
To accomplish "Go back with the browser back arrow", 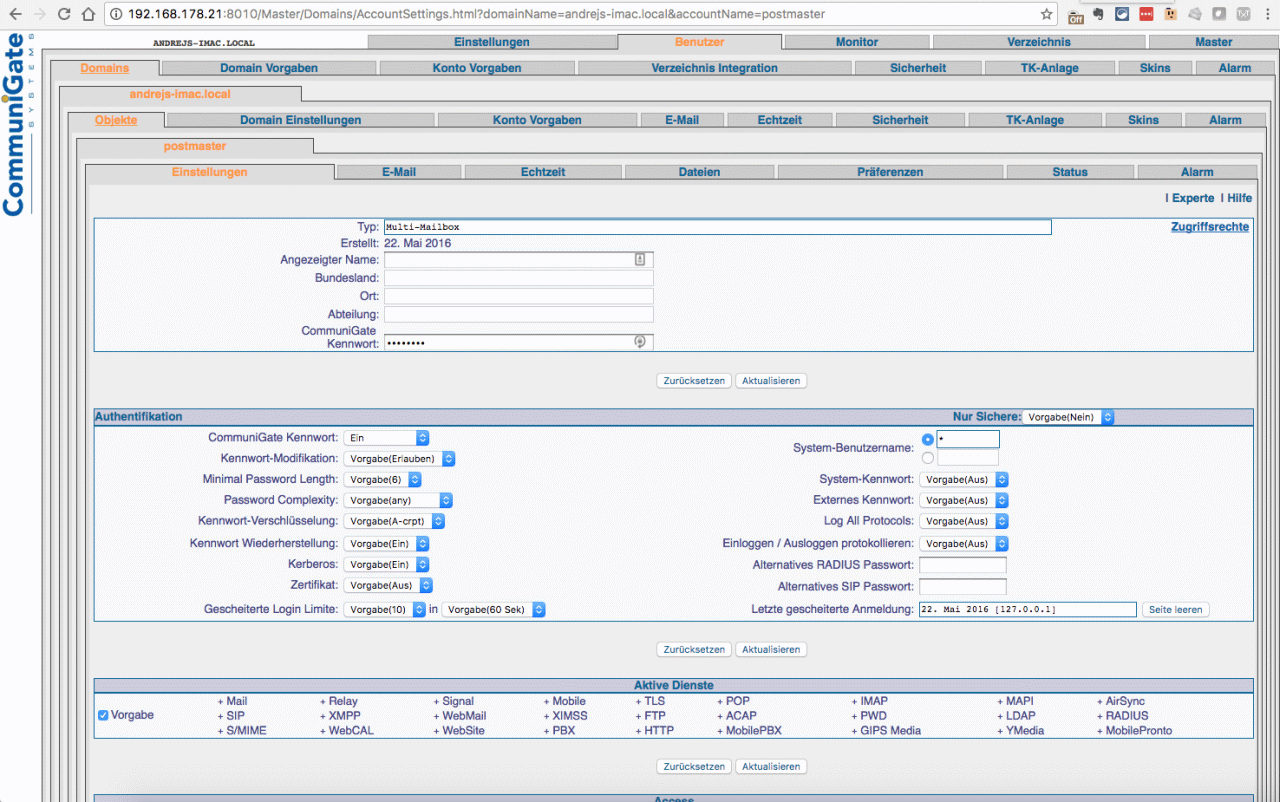I will coord(15,14).
